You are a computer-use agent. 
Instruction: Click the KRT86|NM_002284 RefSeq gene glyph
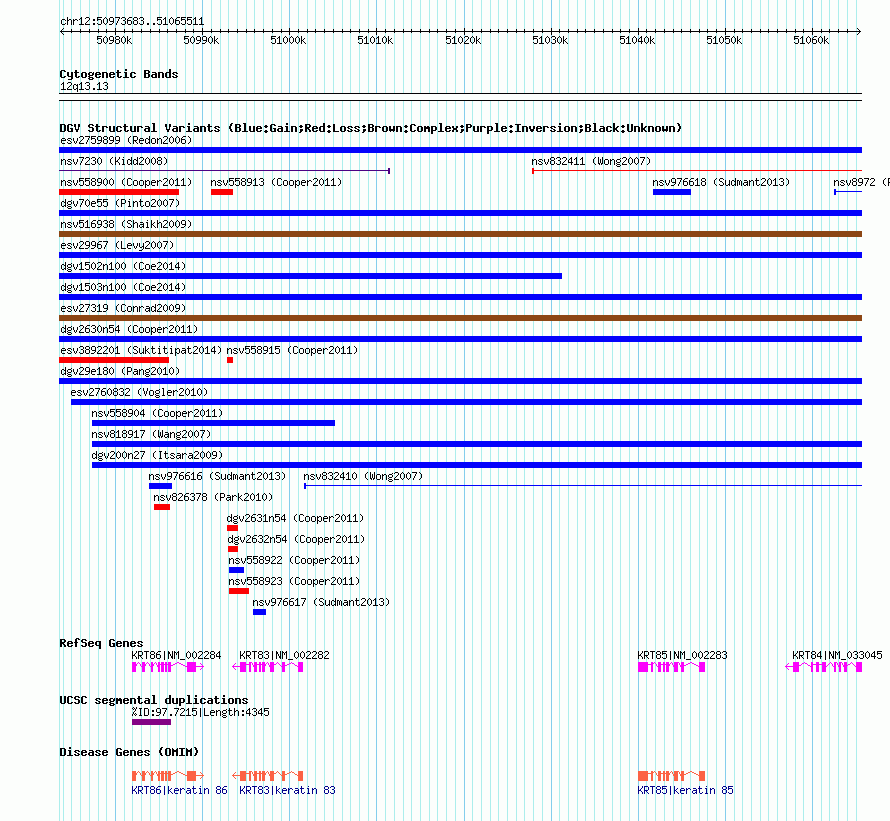(x=168, y=667)
